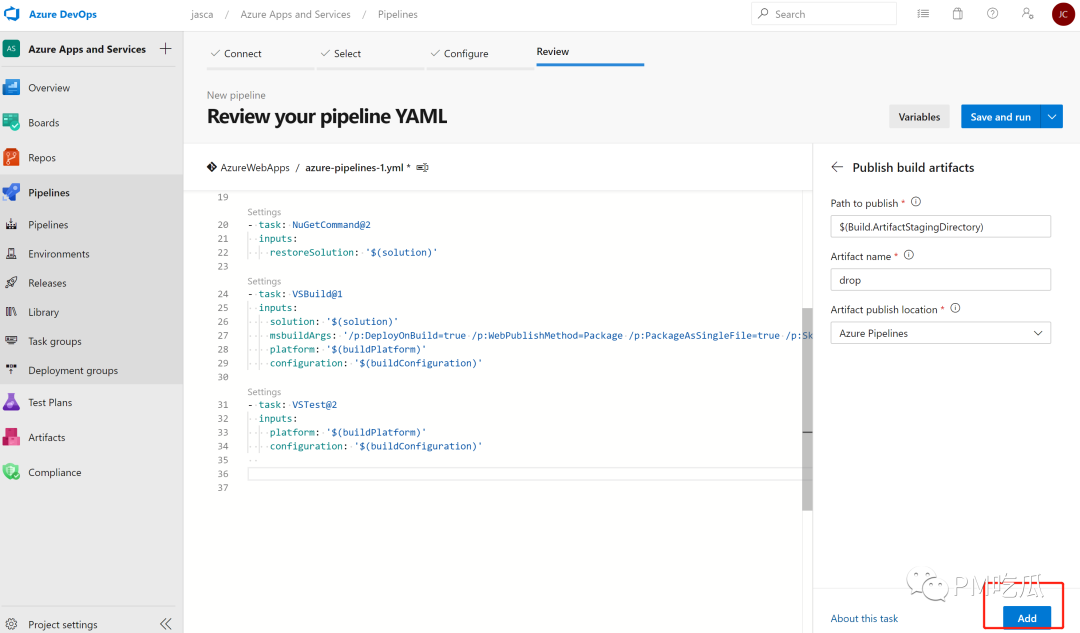Open the Overview hub icon

(x=11, y=87)
